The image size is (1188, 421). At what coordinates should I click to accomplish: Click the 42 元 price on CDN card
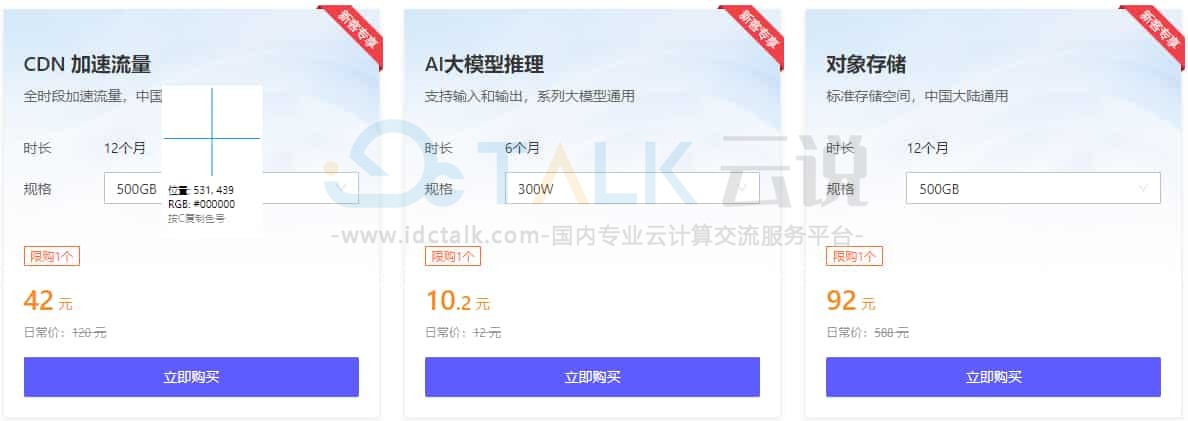pos(48,301)
